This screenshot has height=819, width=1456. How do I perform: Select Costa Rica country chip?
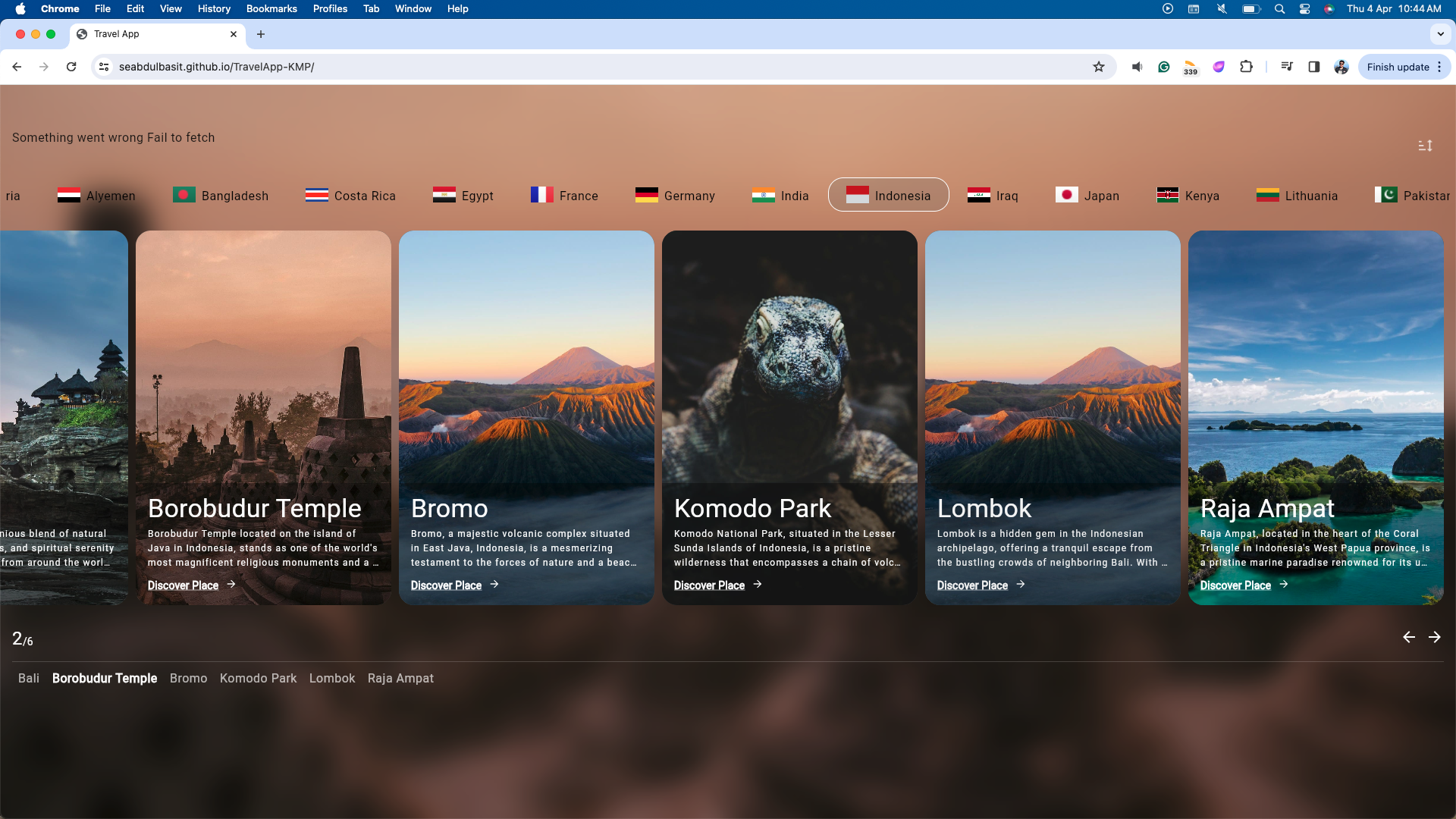[350, 196]
